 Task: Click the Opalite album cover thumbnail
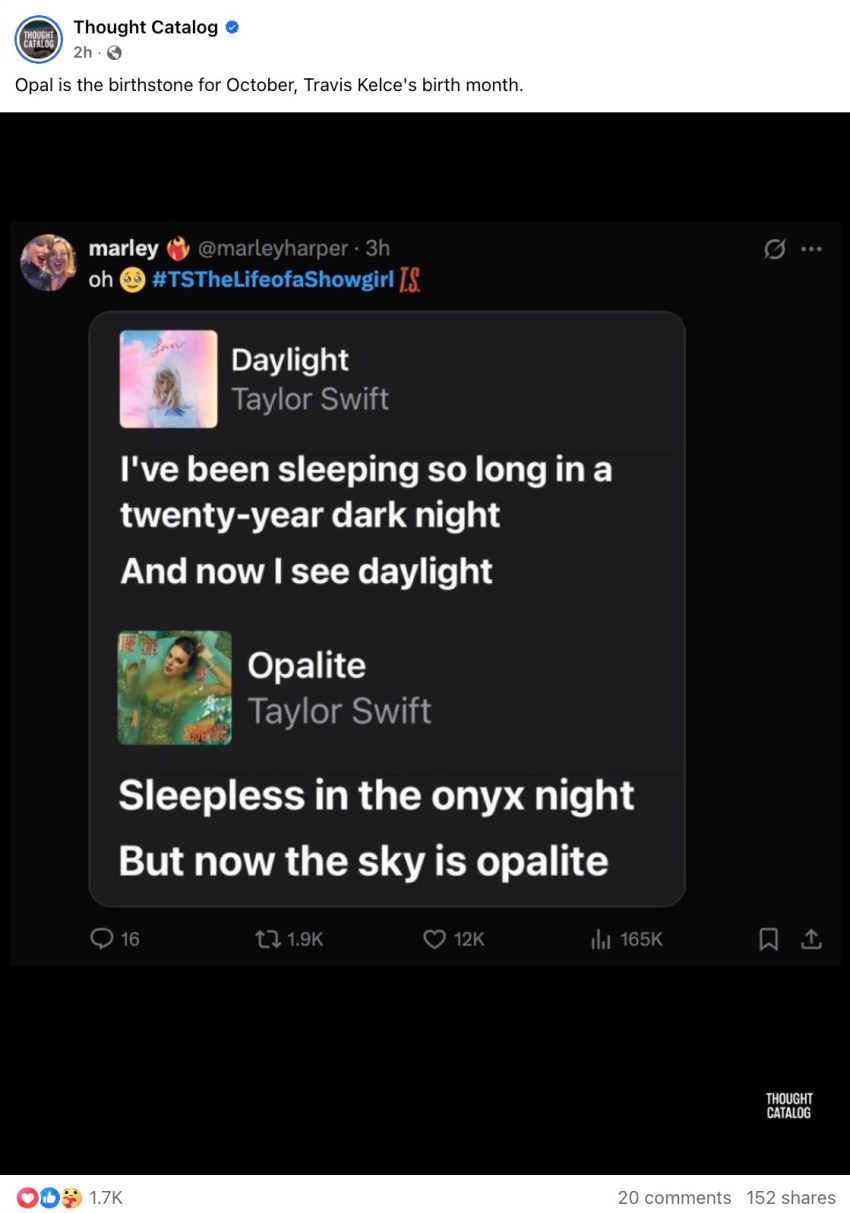(174, 688)
